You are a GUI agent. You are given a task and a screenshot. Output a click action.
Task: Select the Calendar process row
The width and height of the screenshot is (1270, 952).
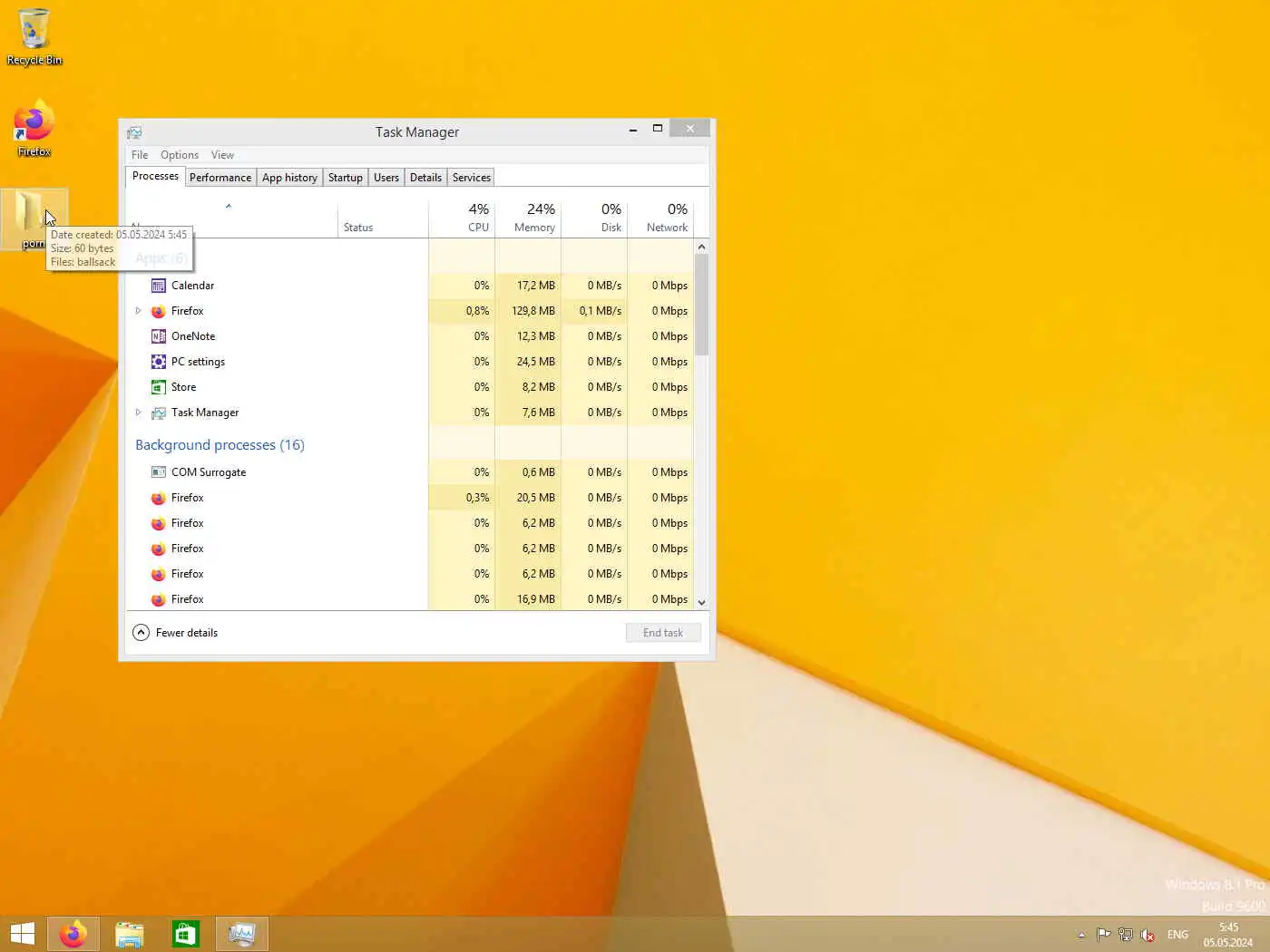point(410,286)
